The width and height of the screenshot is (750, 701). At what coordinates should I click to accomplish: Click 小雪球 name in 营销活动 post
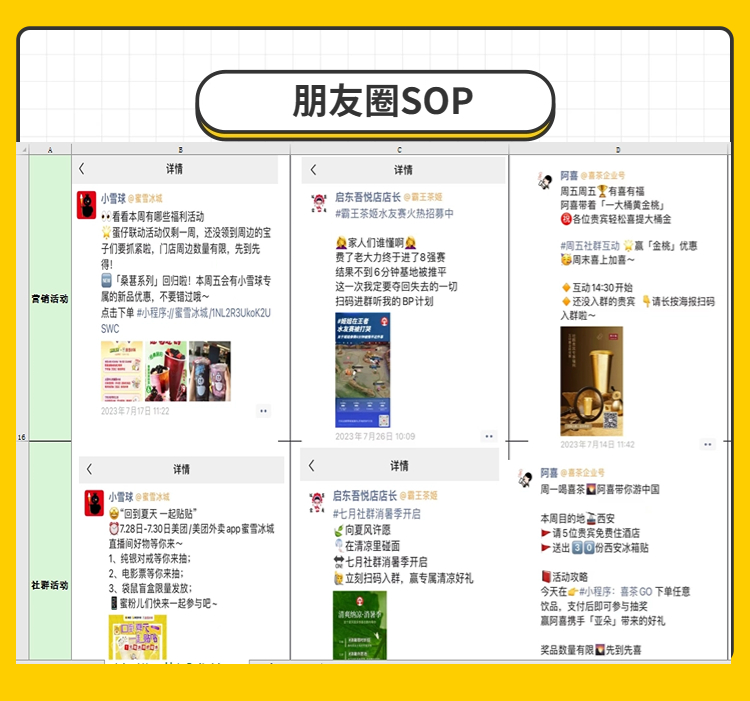pos(113,198)
